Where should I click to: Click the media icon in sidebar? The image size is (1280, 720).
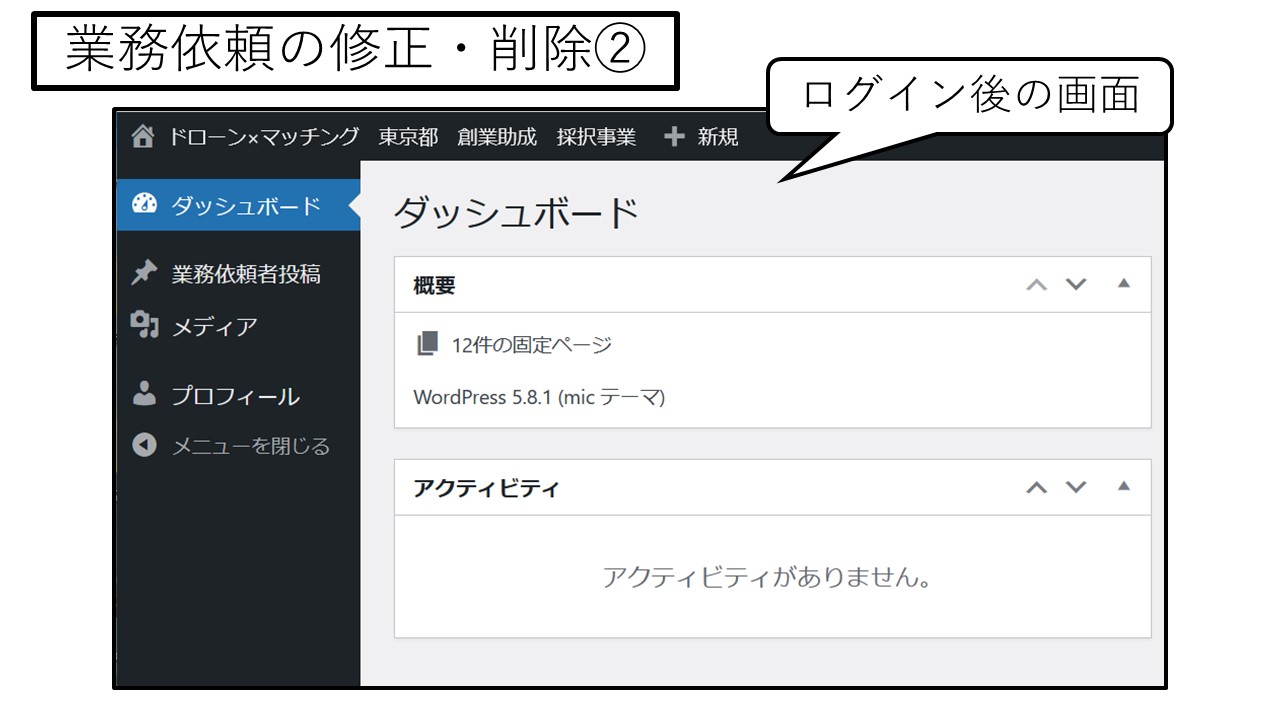(145, 325)
